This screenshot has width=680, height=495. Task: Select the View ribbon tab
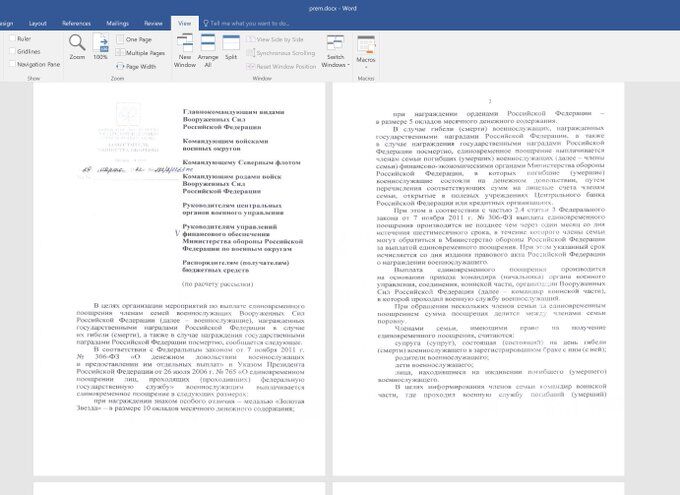coord(185,23)
